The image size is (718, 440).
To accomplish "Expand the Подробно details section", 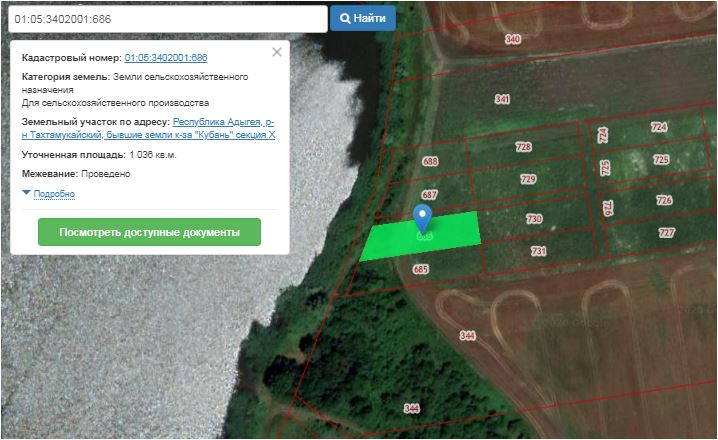I will [53, 193].
